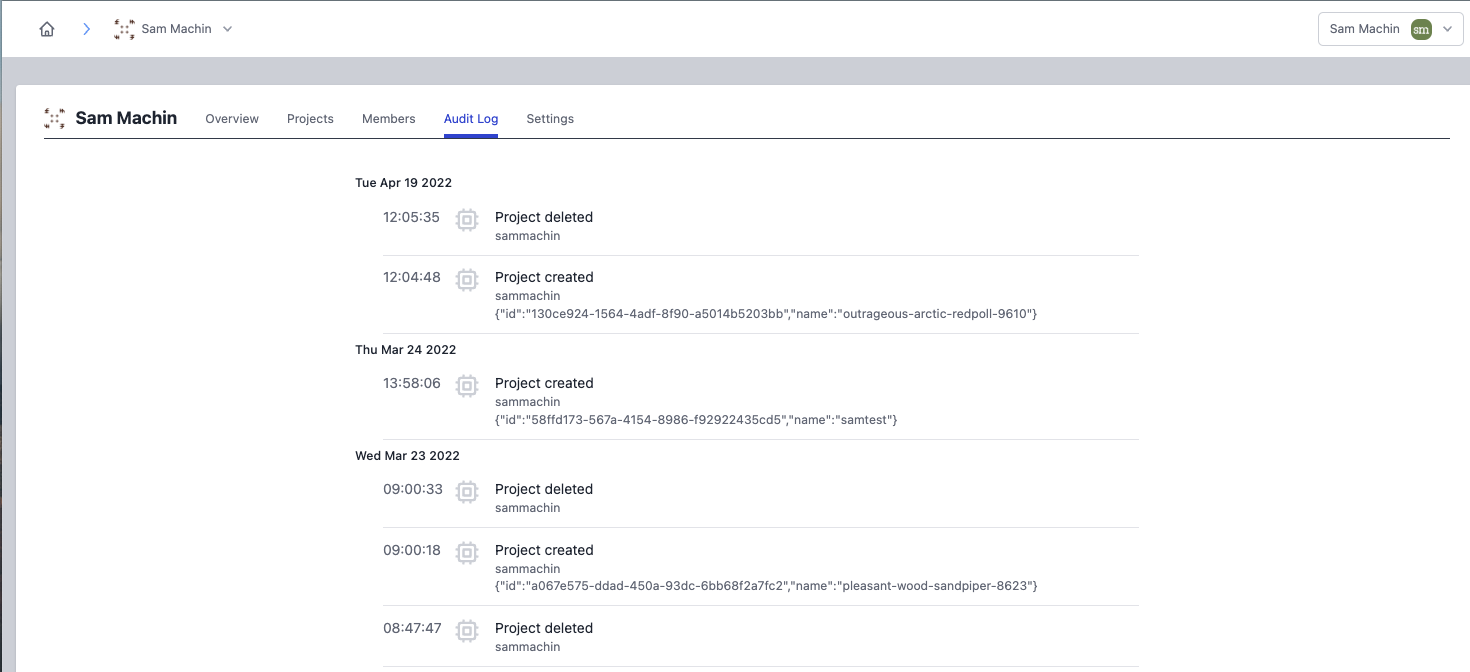This screenshot has width=1470, height=672.
Task: Click chip icon for 12:05:35 Project deleted
Action: click(x=466, y=220)
